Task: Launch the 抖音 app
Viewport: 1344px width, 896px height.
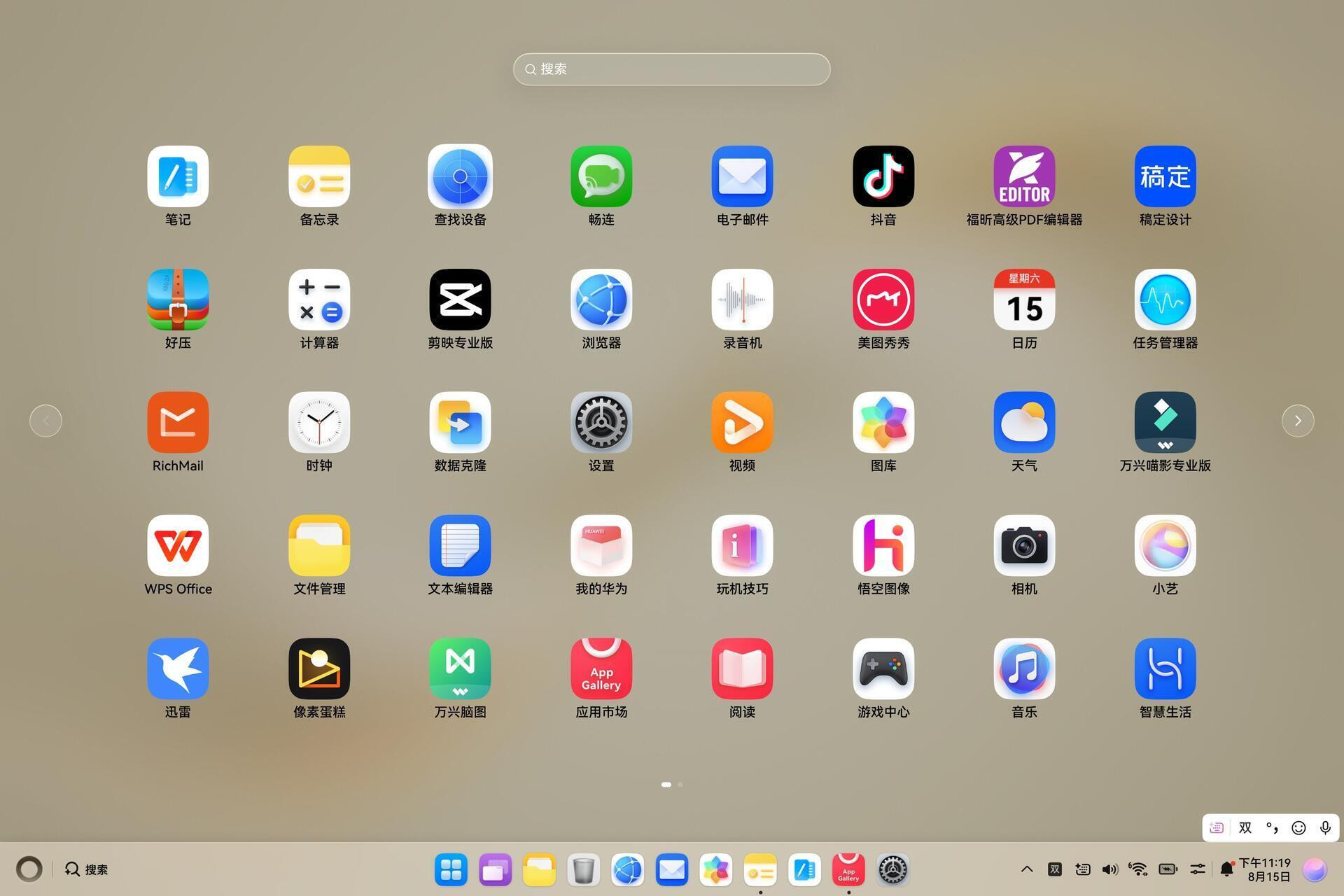Action: pyautogui.click(x=883, y=176)
